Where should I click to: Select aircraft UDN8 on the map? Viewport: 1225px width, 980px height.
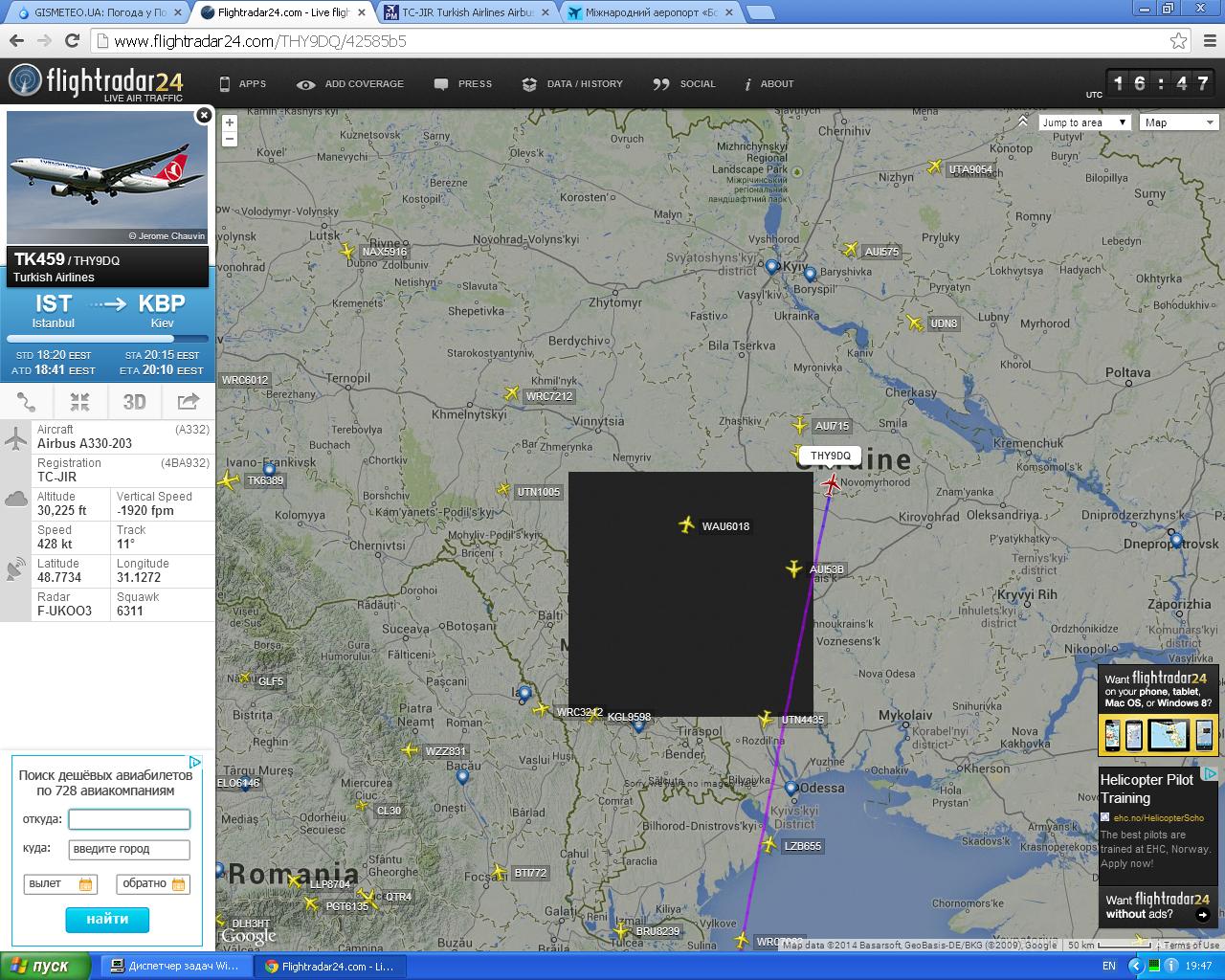915,323
